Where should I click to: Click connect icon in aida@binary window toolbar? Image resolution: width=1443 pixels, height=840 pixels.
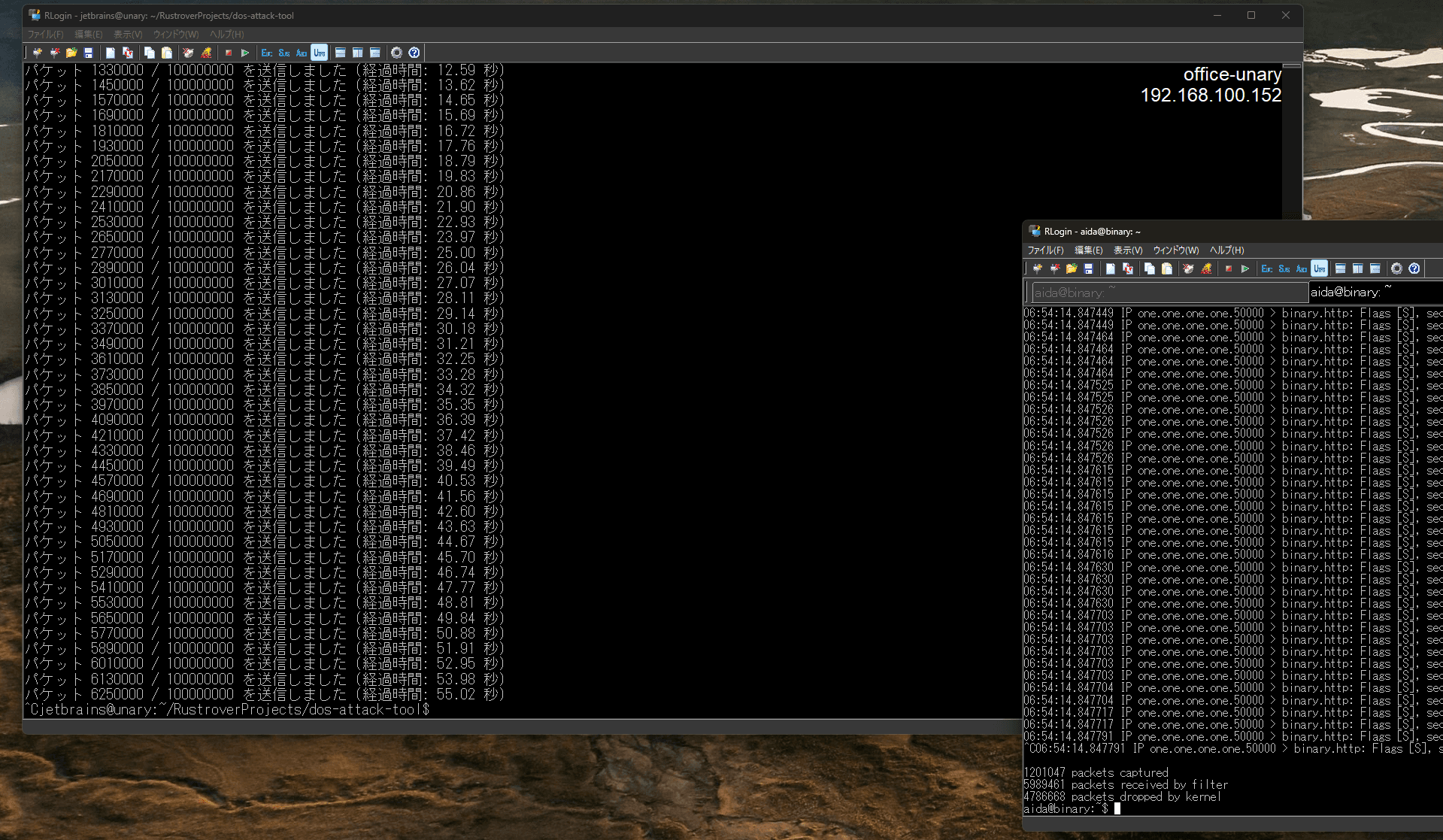pos(1037,268)
